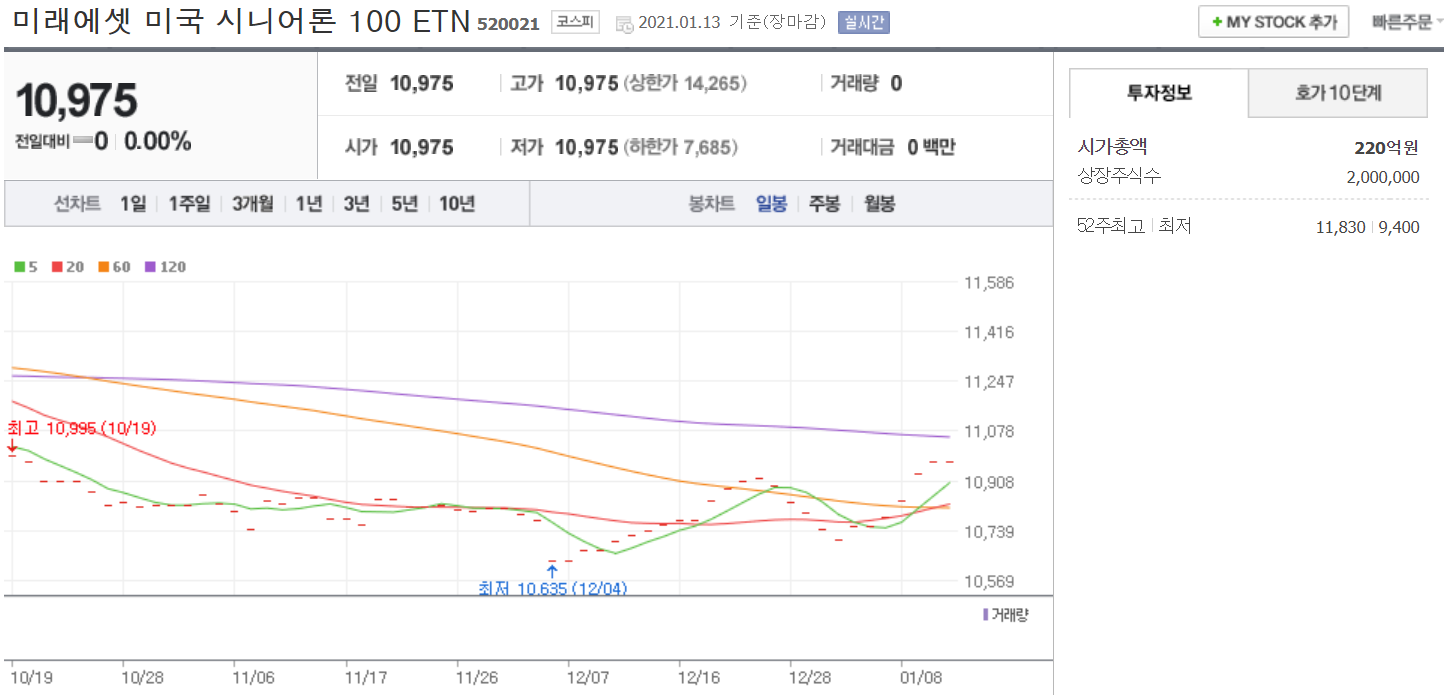Switch to the 호가10단계 tab
Screen dimensions: 1453x695
[1337, 93]
